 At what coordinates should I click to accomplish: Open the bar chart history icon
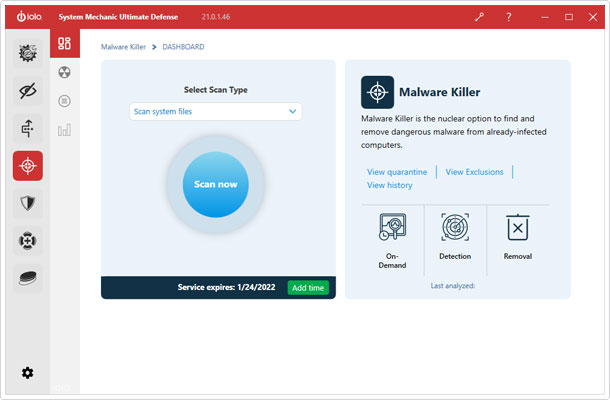tap(65, 130)
